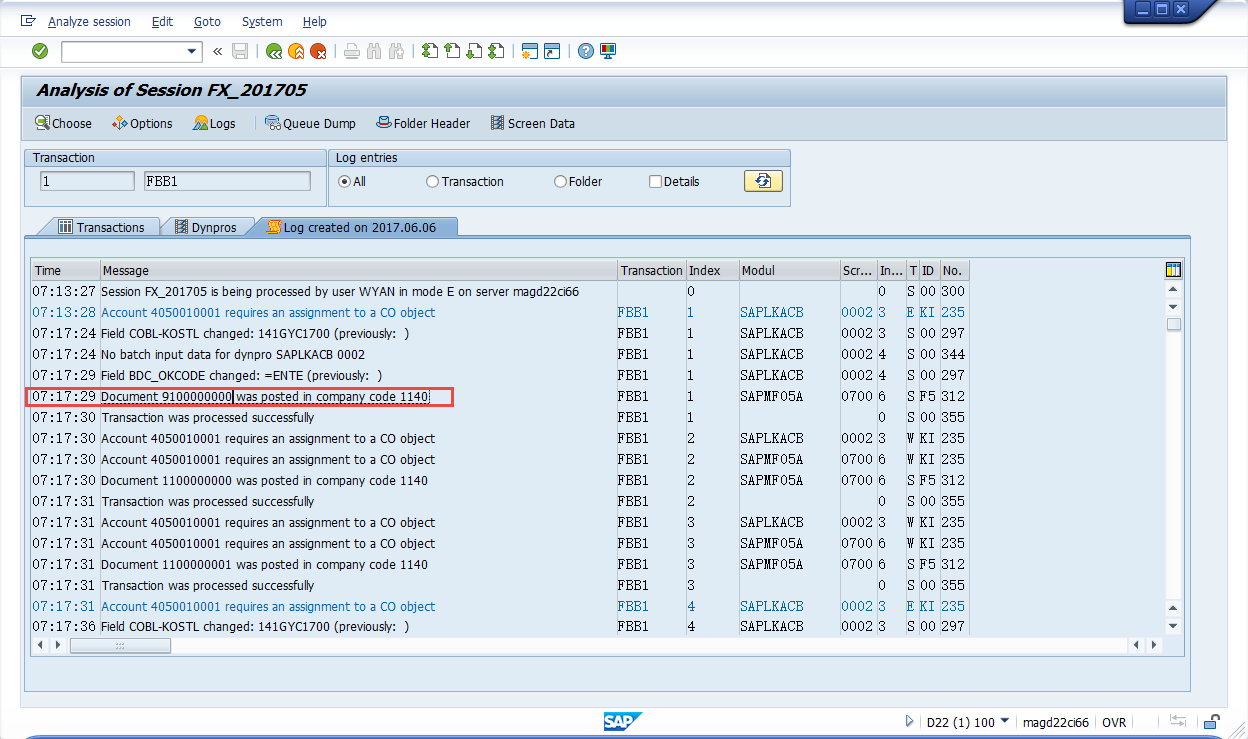Click the Choose button
Screen dimensions: 1248x739
click(x=63, y=123)
